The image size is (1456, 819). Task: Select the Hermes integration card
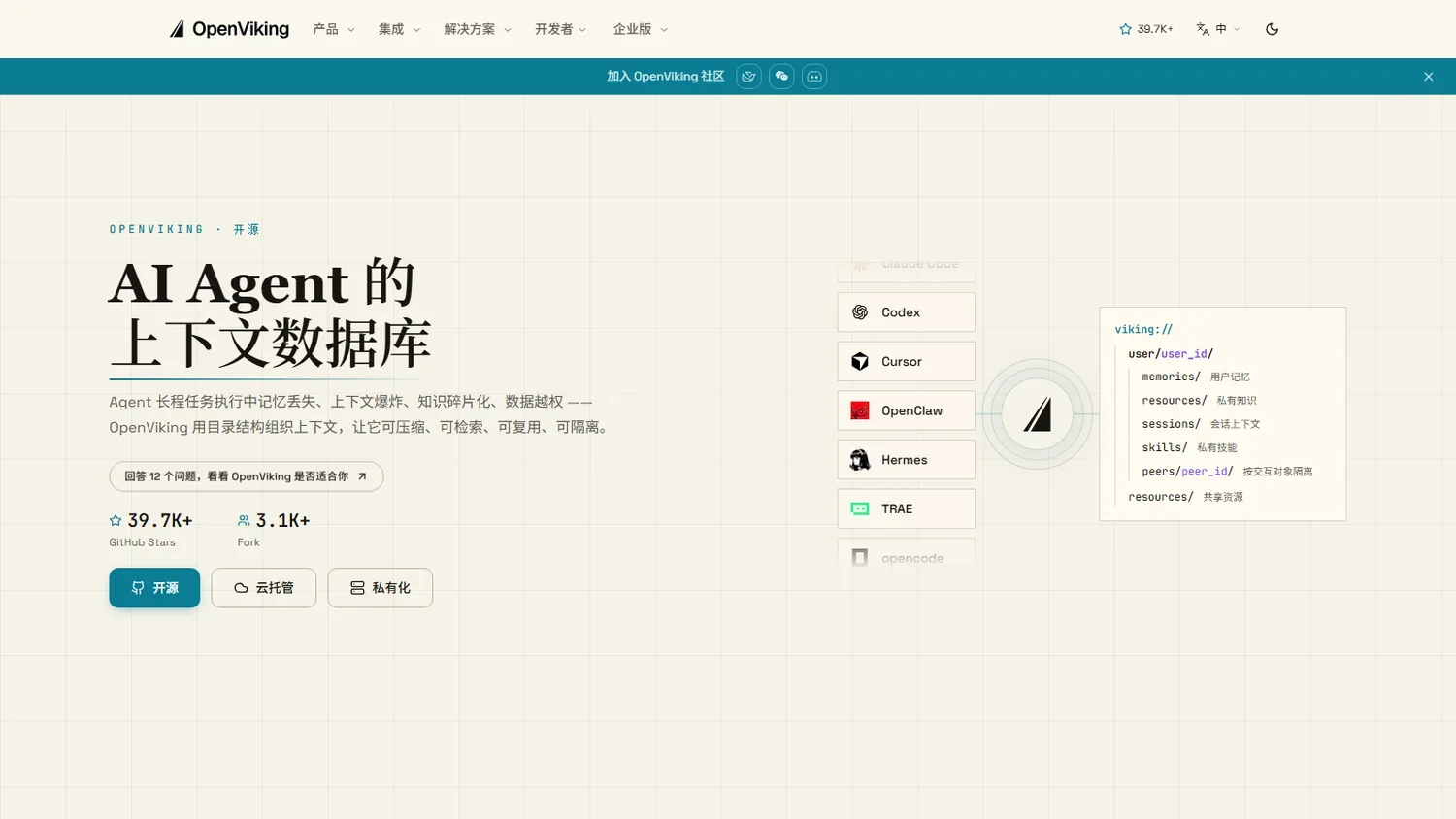pyautogui.click(x=907, y=460)
